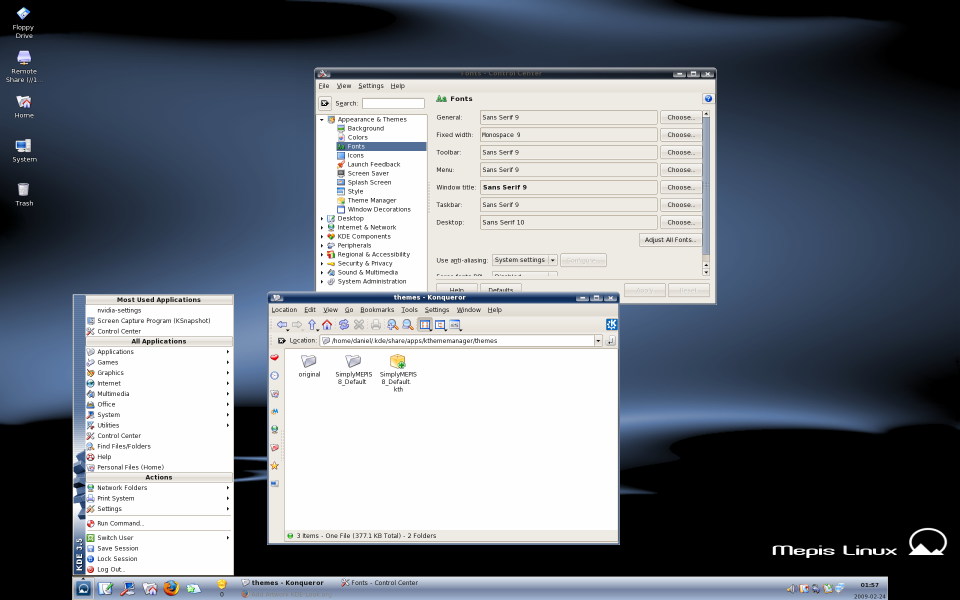Open Bookmarks menu in Konqueror
Screen dimensions: 960x600
coord(377,310)
